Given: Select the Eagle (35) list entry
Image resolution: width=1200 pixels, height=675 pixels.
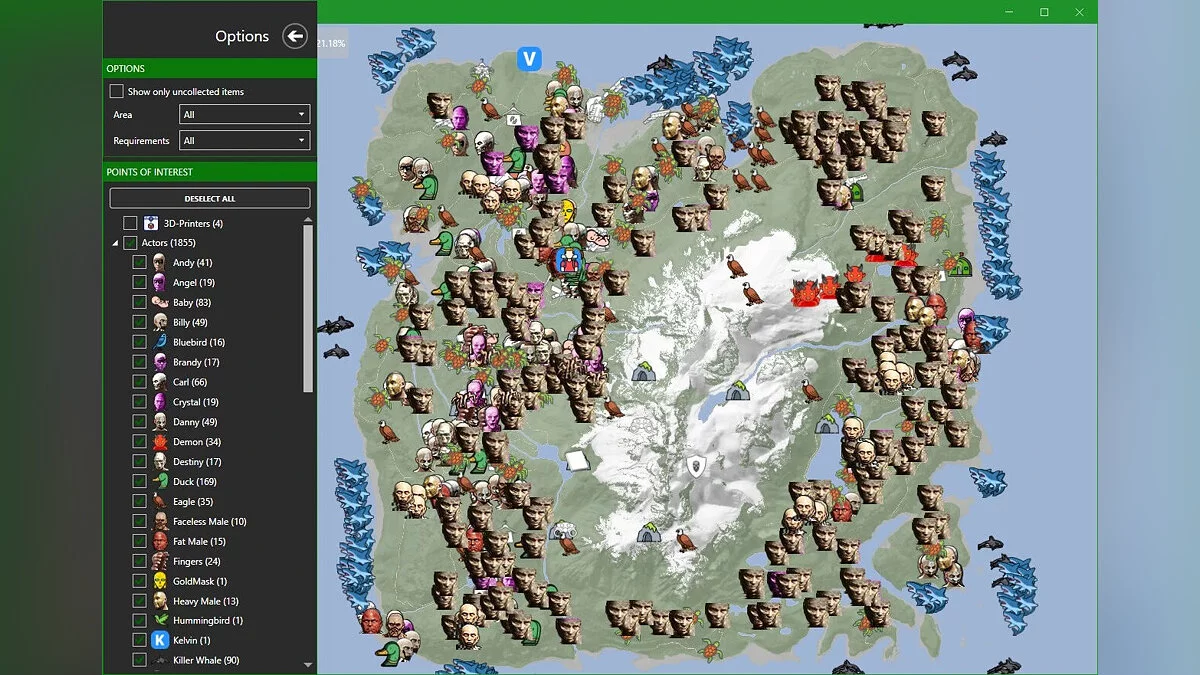Looking at the screenshot, I should point(192,502).
